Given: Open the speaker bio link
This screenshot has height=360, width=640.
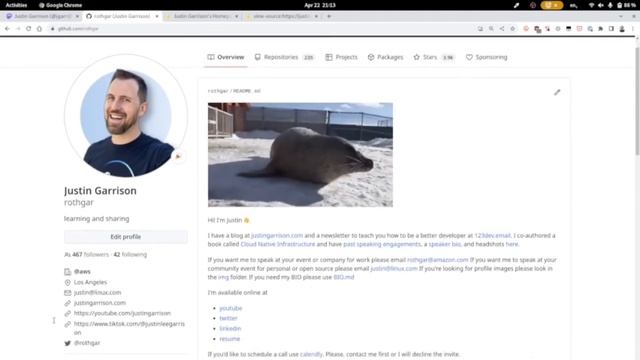Looking at the screenshot, I should [444, 244].
